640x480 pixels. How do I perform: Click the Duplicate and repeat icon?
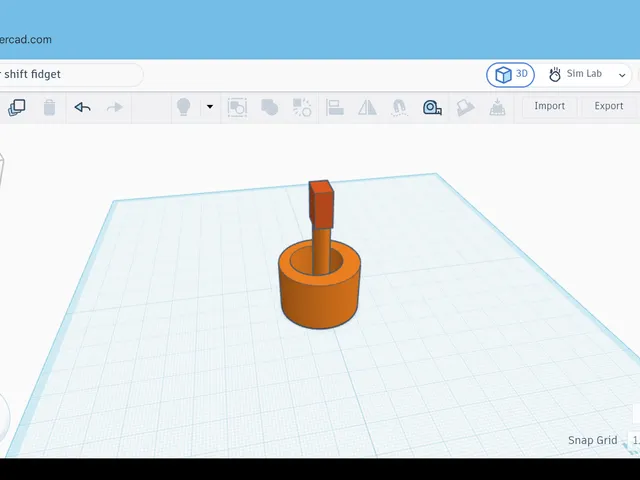[x=17, y=107]
